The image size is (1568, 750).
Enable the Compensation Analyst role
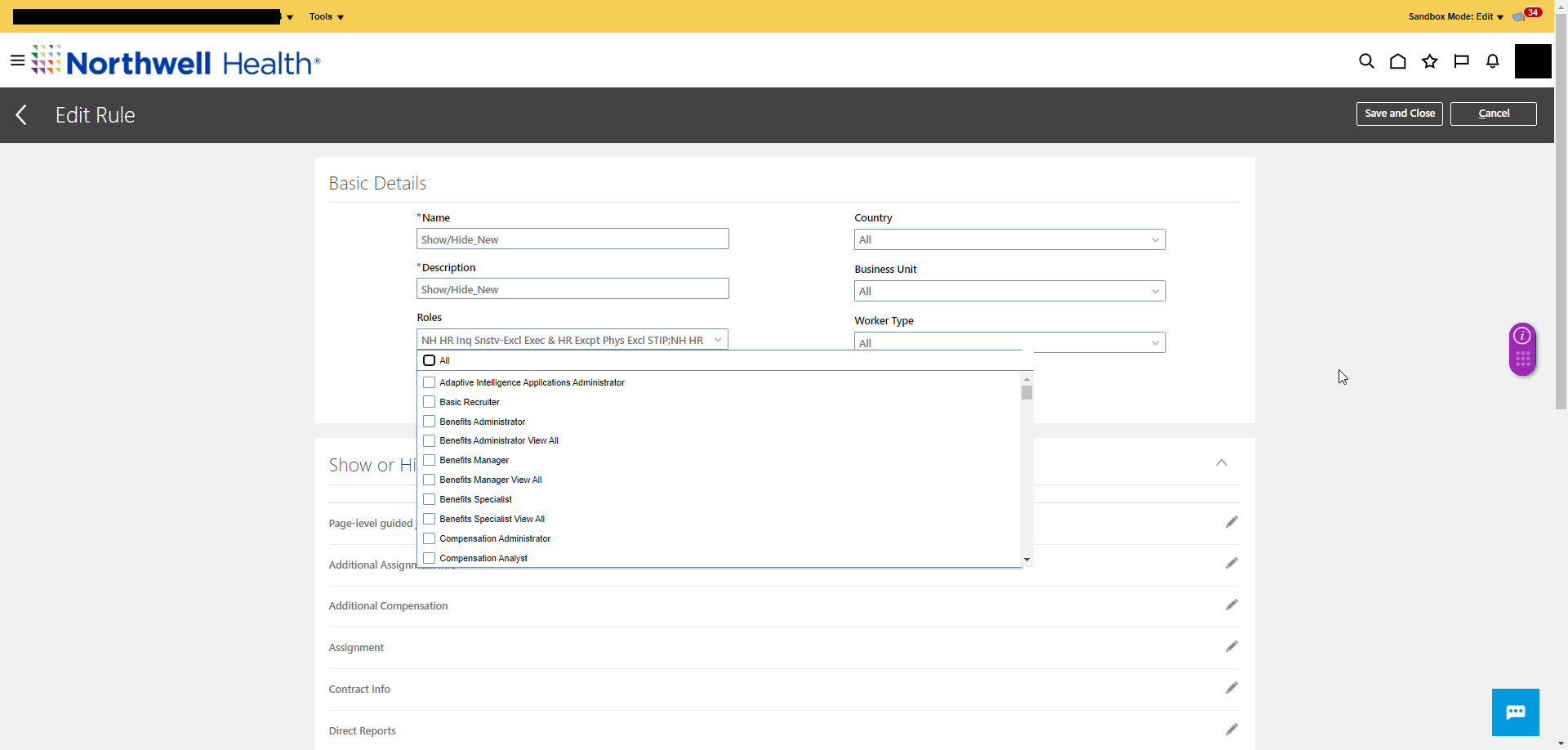pyautogui.click(x=428, y=557)
